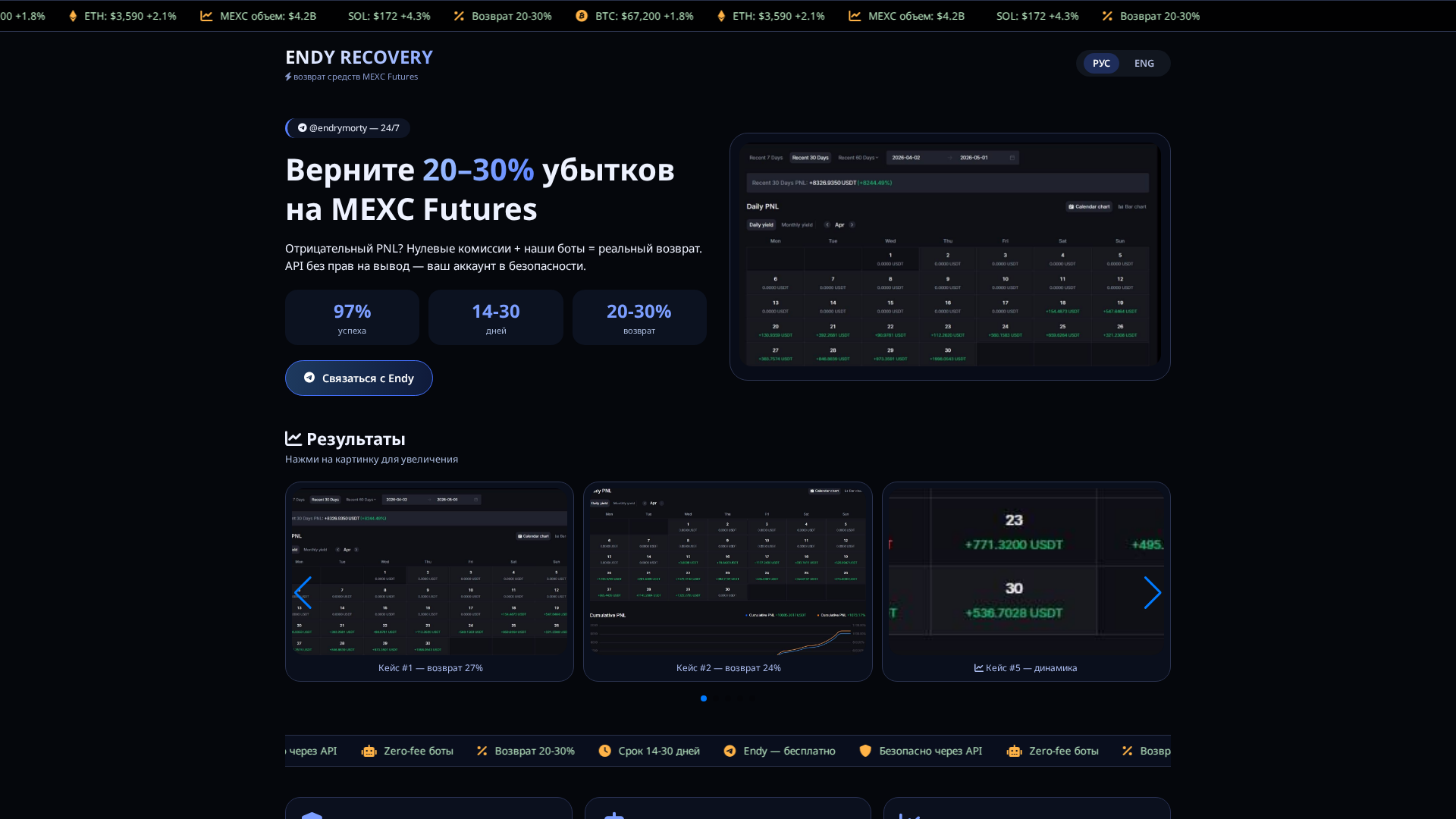Click 'BTC: $67,200 +1.8%' ticker text

645,16
